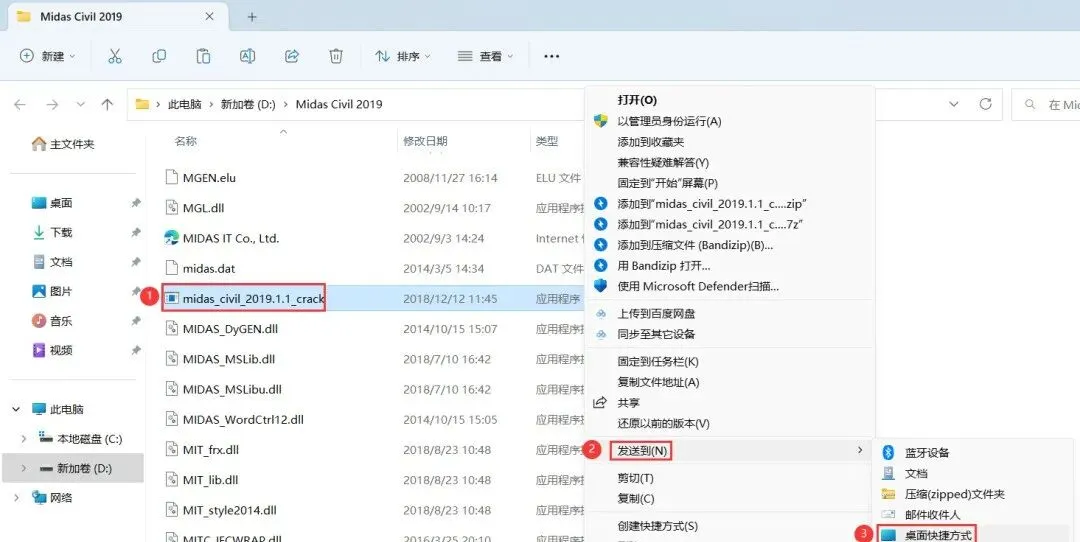This screenshot has height=542, width=1080.
Task: Open 文档 in sidebar
Action: [52, 262]
